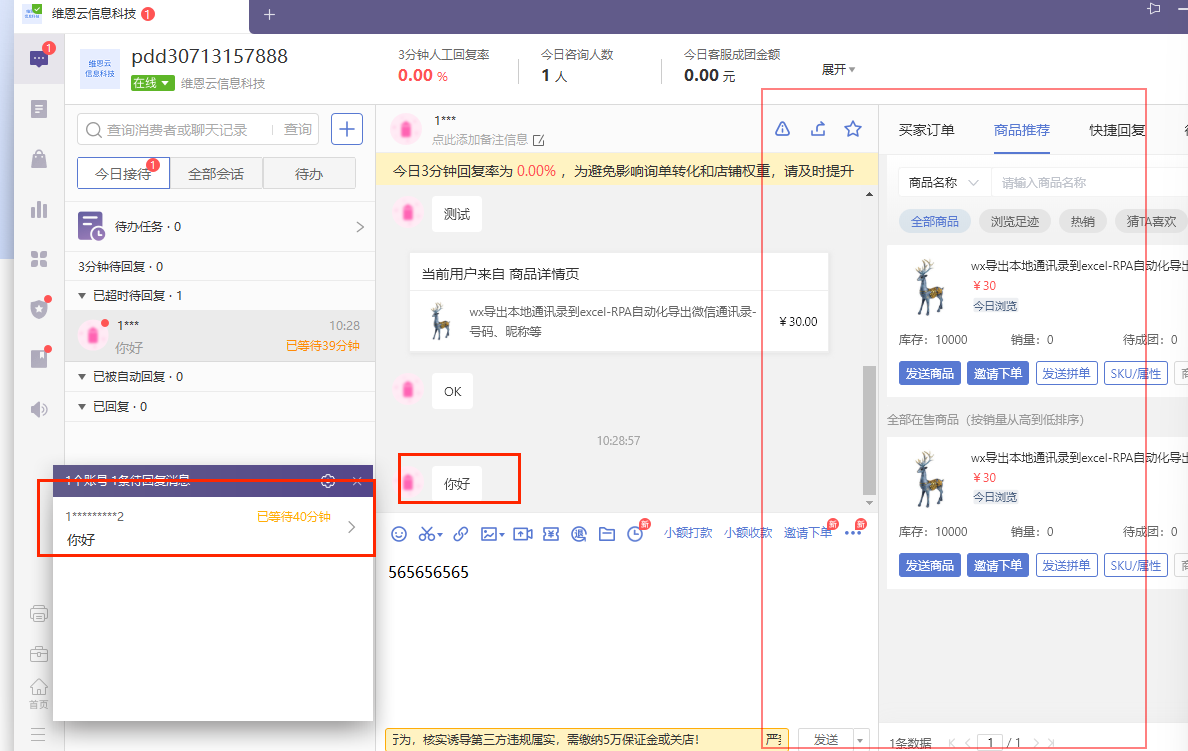
Task: Open the refund icon in chat toolbar
Action: click(579, 534)
